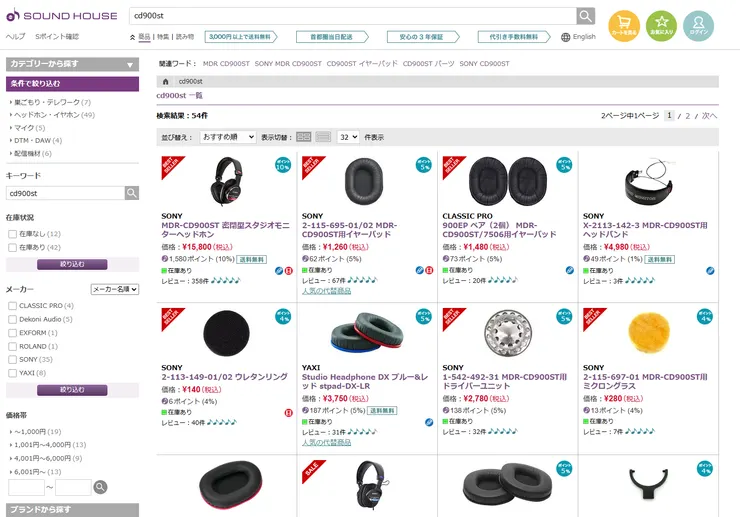
Task: Open the メーカー名順 maker sort dropdown
Action: pyautogui.click(x=115, y=289)
